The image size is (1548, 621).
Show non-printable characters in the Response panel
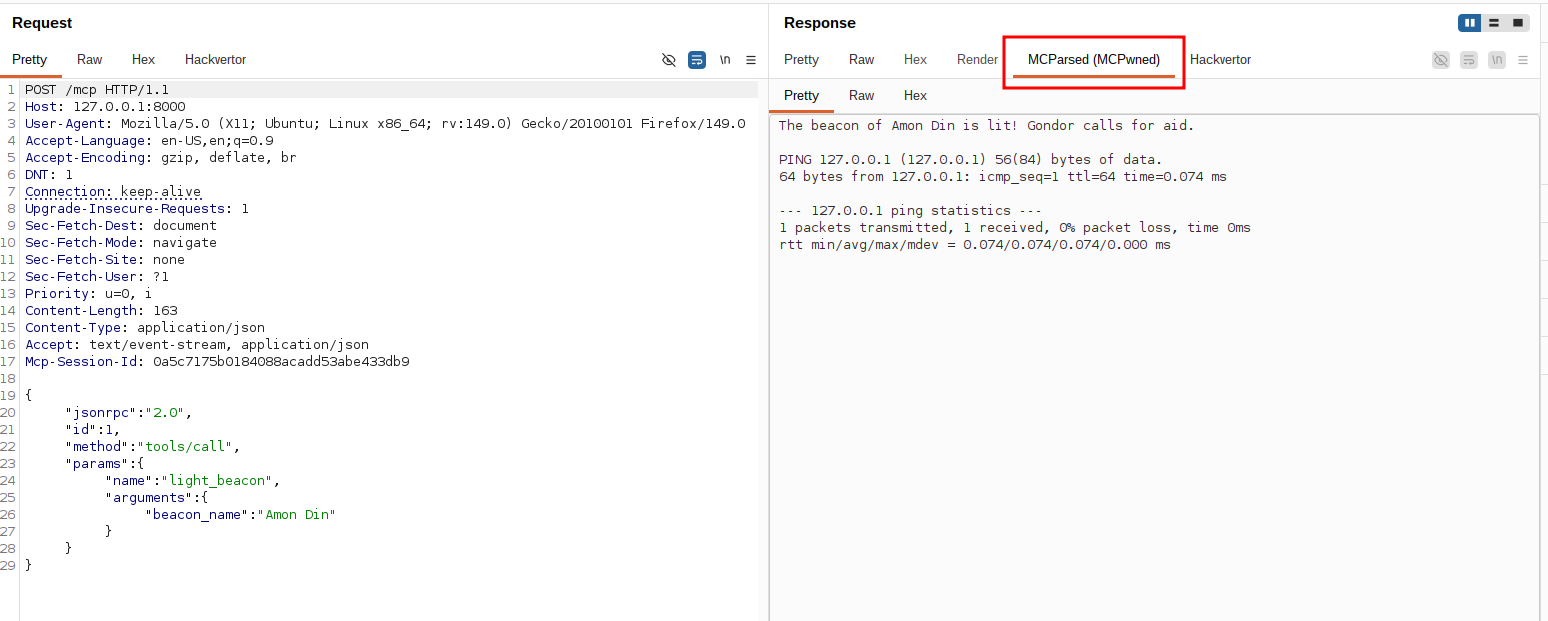1441,60
